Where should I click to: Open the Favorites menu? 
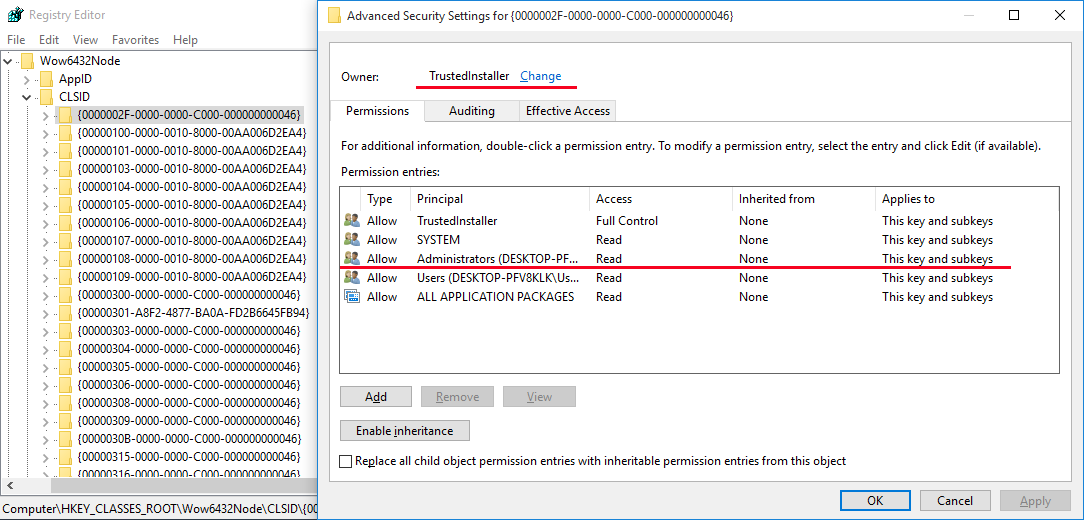(136, 40)
